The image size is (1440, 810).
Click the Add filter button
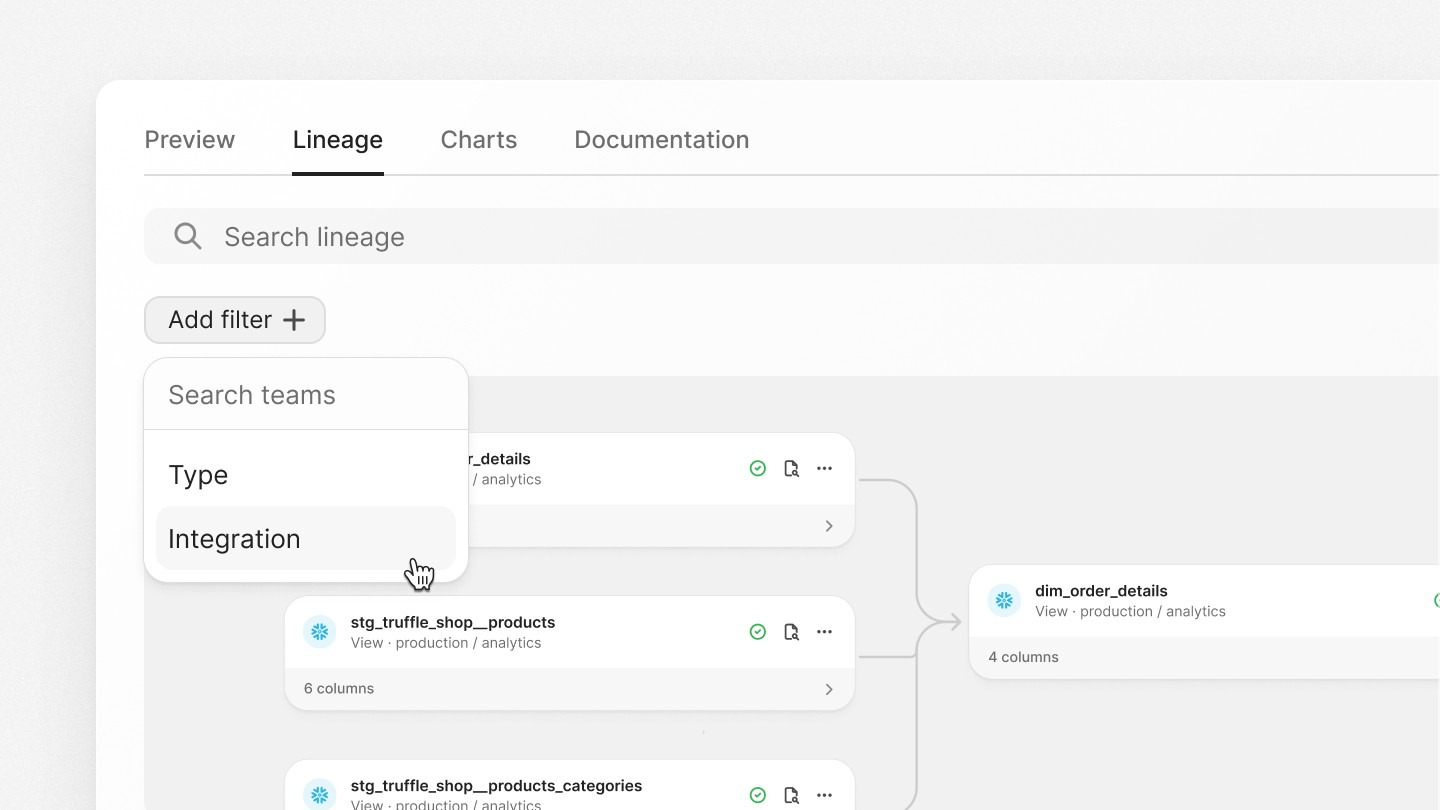pyautogui.click(x=235, y=320)
